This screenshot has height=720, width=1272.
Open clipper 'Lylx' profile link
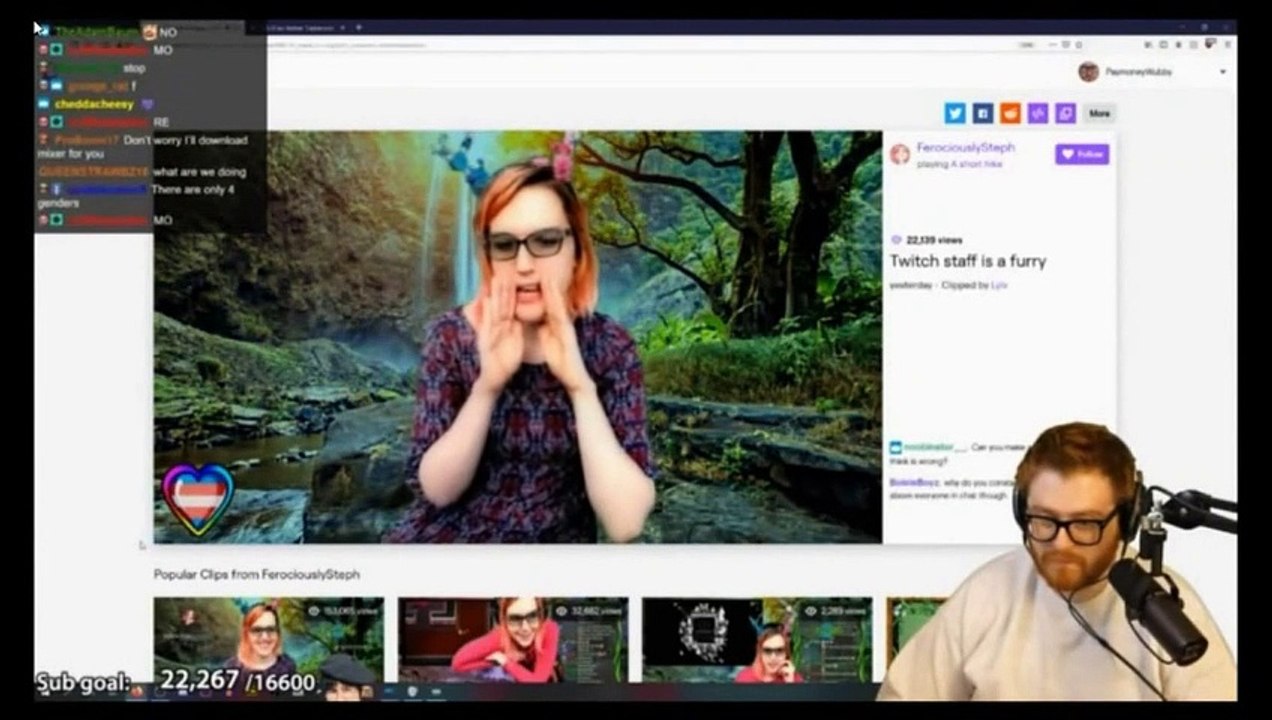point(999,285)
